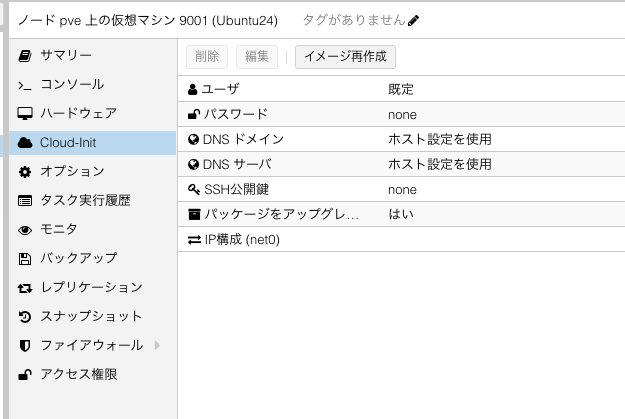Click ホスト設定を使用 value for DNS ドメイン

(x=440, y=139)
